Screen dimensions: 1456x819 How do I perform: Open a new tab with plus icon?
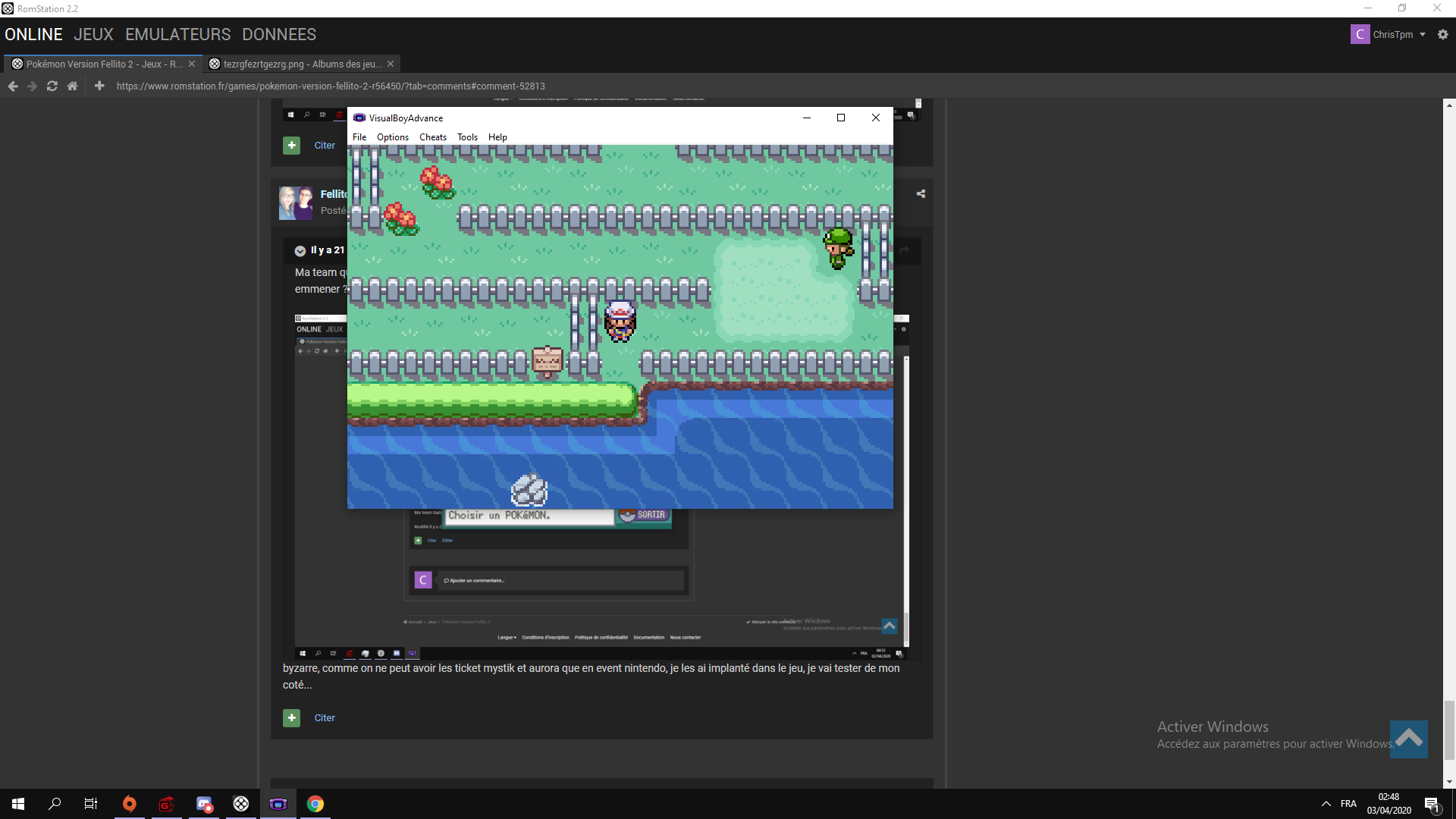click(x=99, y=86)
